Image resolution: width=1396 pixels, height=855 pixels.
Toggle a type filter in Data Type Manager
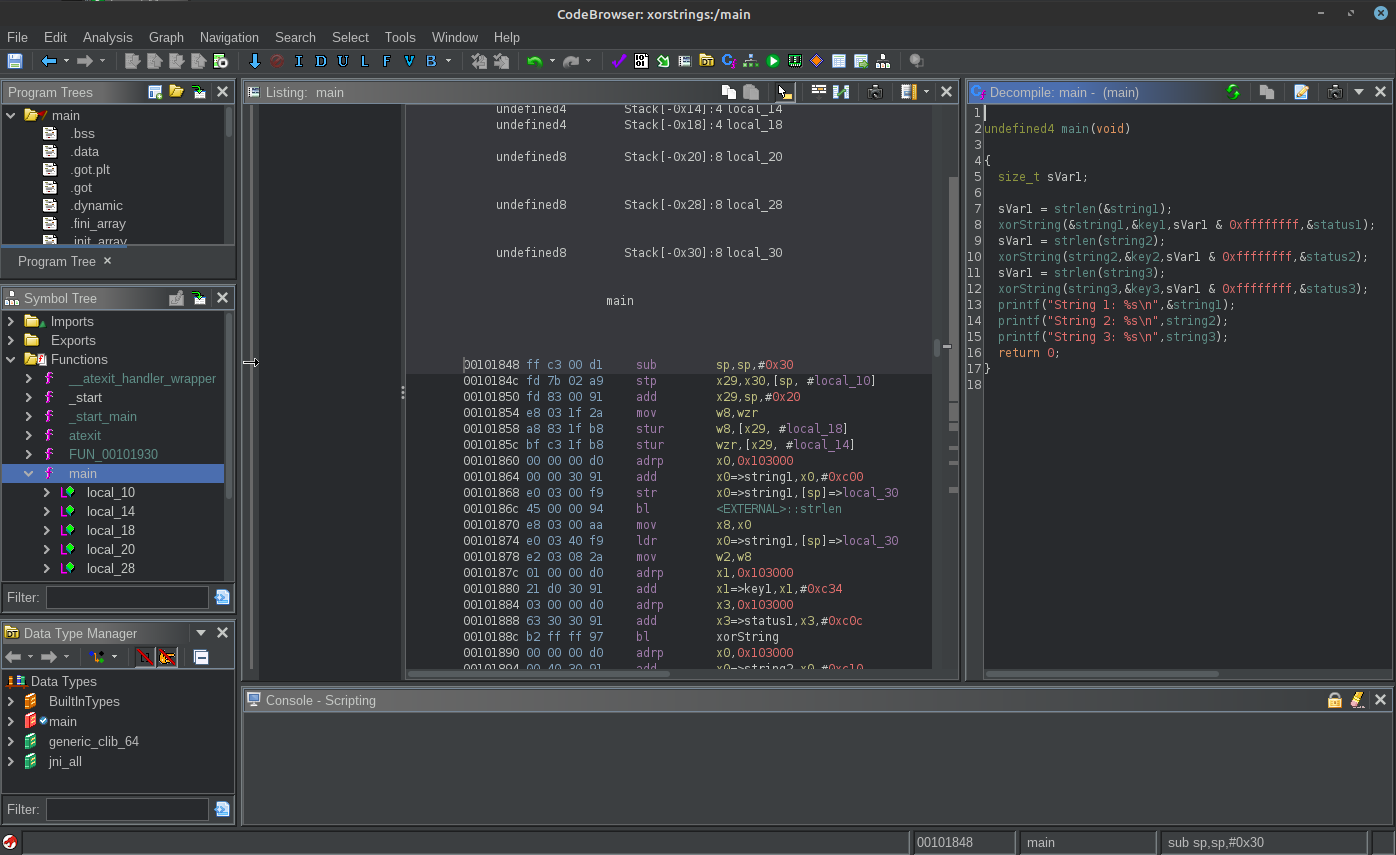click(x=145, y=657)
